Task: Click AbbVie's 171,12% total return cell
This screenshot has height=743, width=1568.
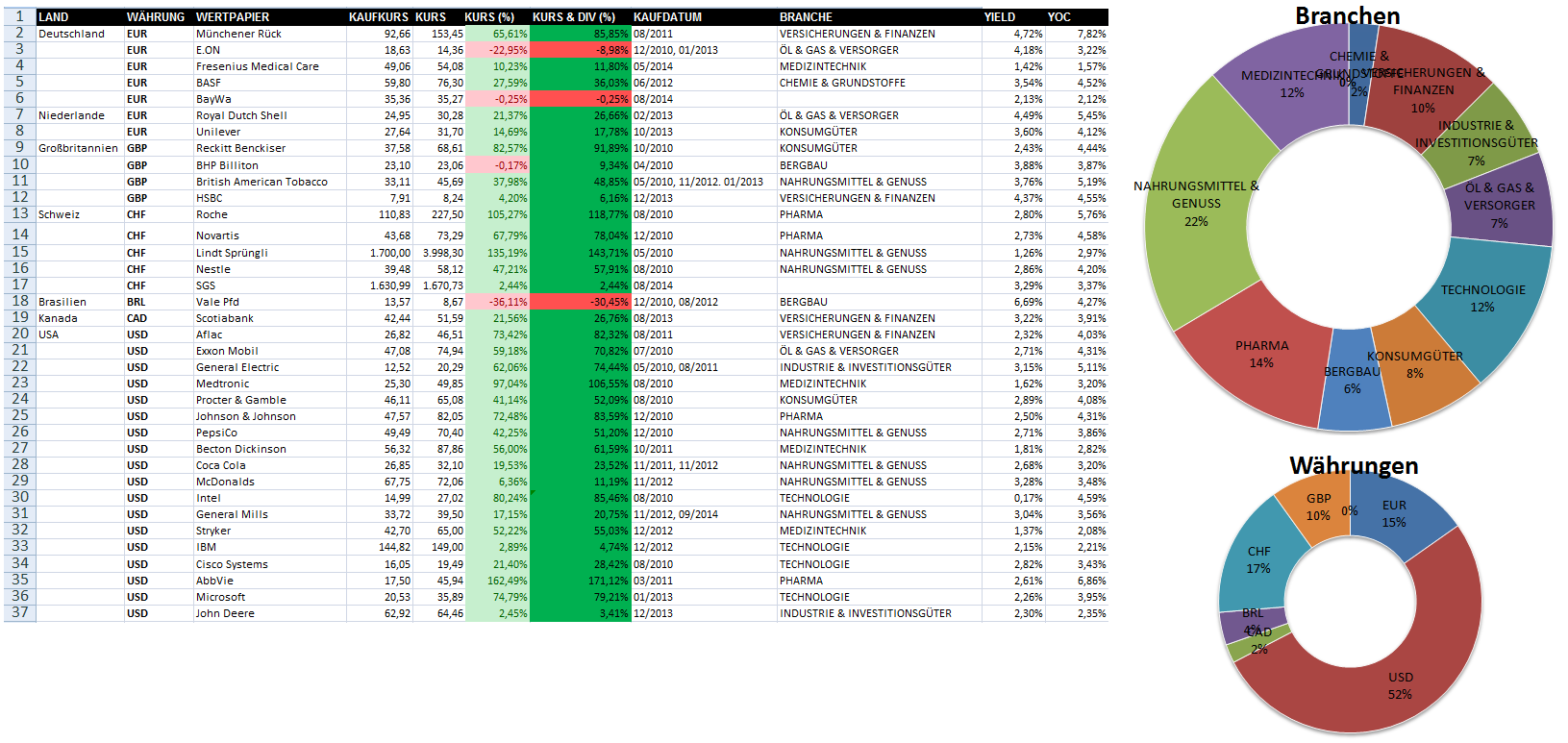Action: (581, 581)
